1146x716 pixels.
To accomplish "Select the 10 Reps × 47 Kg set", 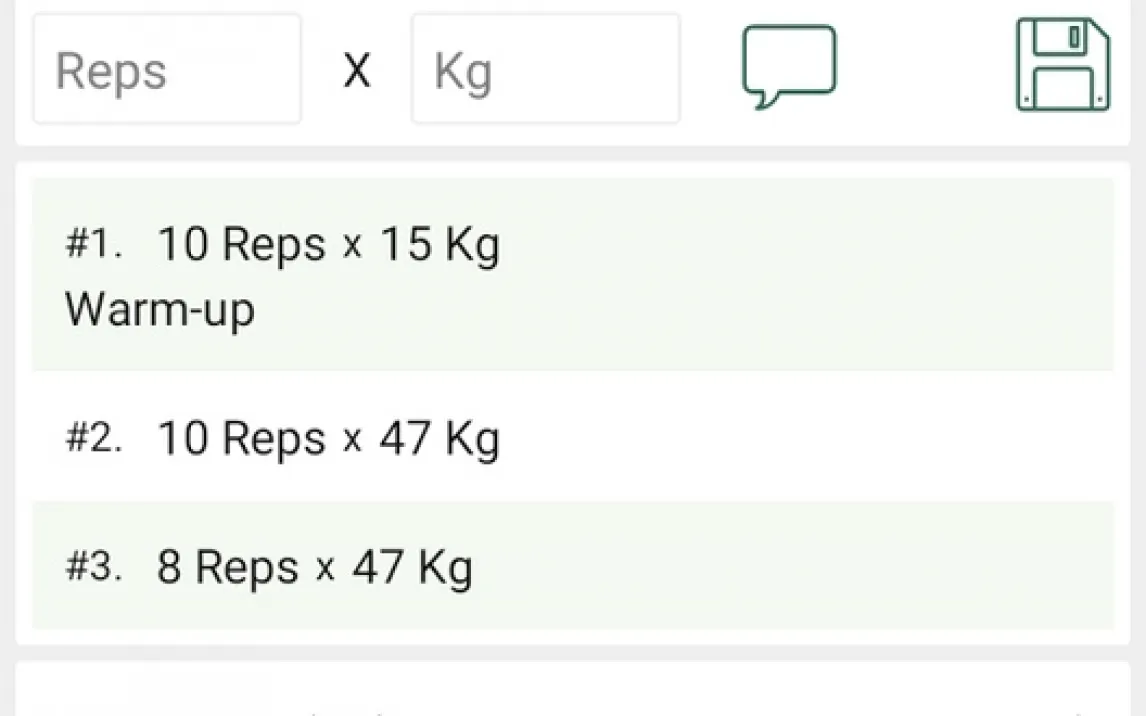I will tap(572, 437).
